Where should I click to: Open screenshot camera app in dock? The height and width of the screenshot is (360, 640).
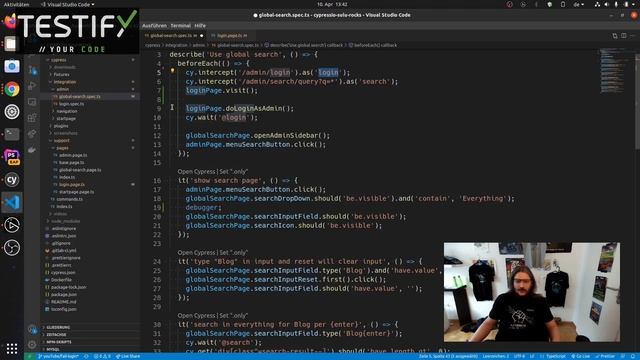(x=12, y=66)
